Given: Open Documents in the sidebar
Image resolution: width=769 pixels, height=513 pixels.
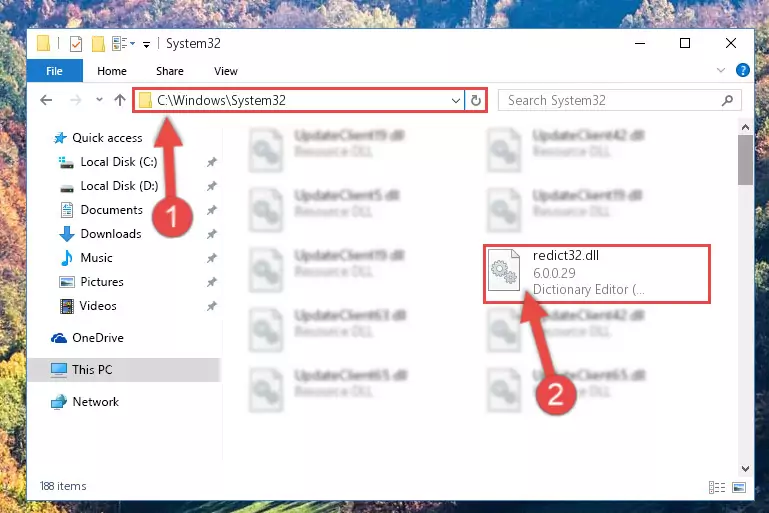Looking at the screenshot, I should [111, 210].
